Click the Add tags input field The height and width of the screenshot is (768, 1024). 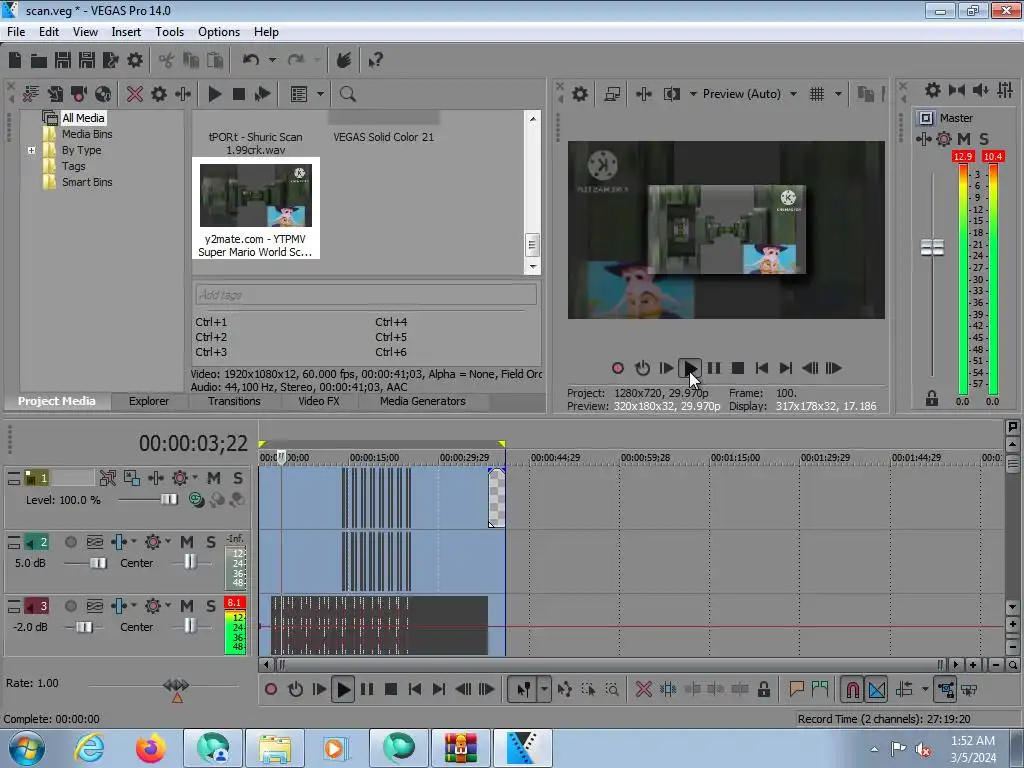[x=366, y=295]
